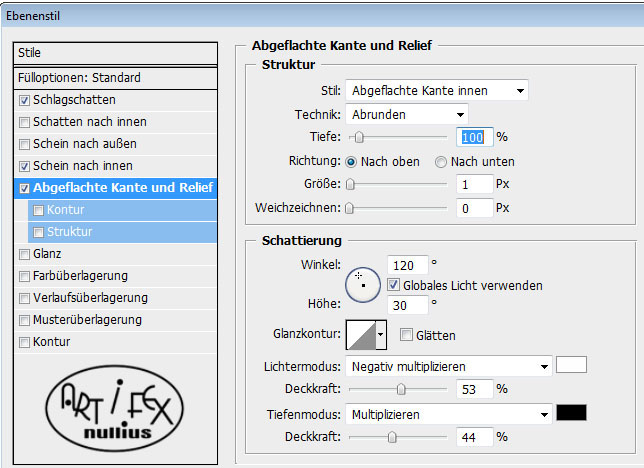Enable Schatten nach innen checkbox

[24, 122]
